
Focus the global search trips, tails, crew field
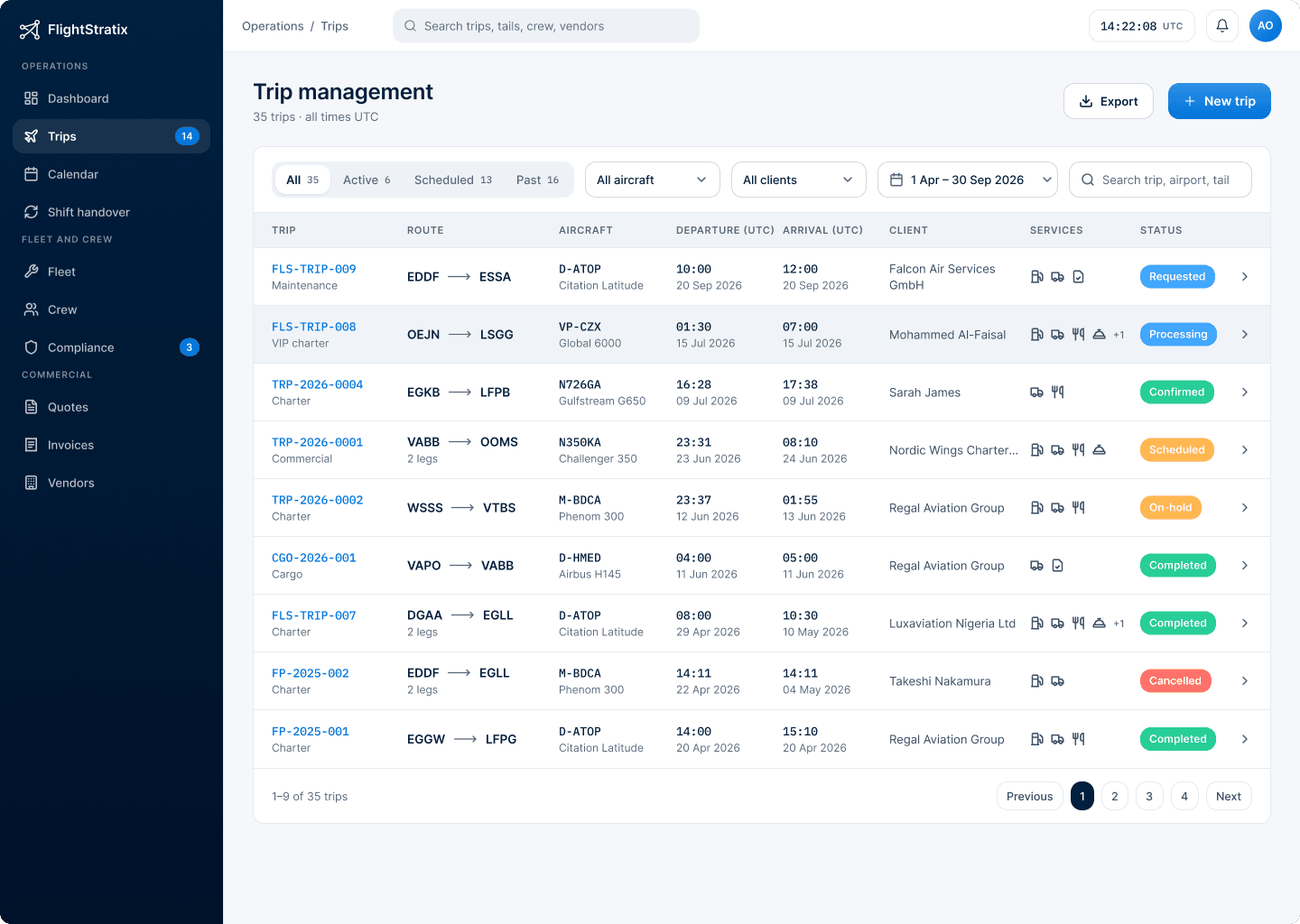point(546,26)
